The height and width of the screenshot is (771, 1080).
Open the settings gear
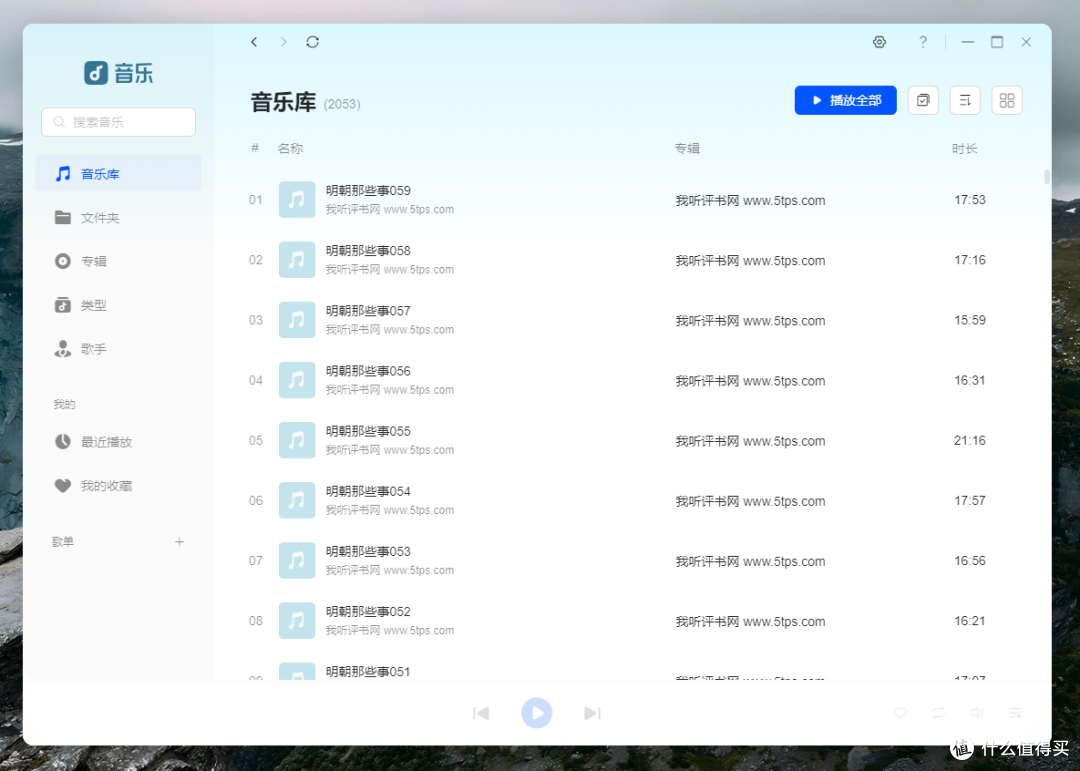click(x=880, y=42)
